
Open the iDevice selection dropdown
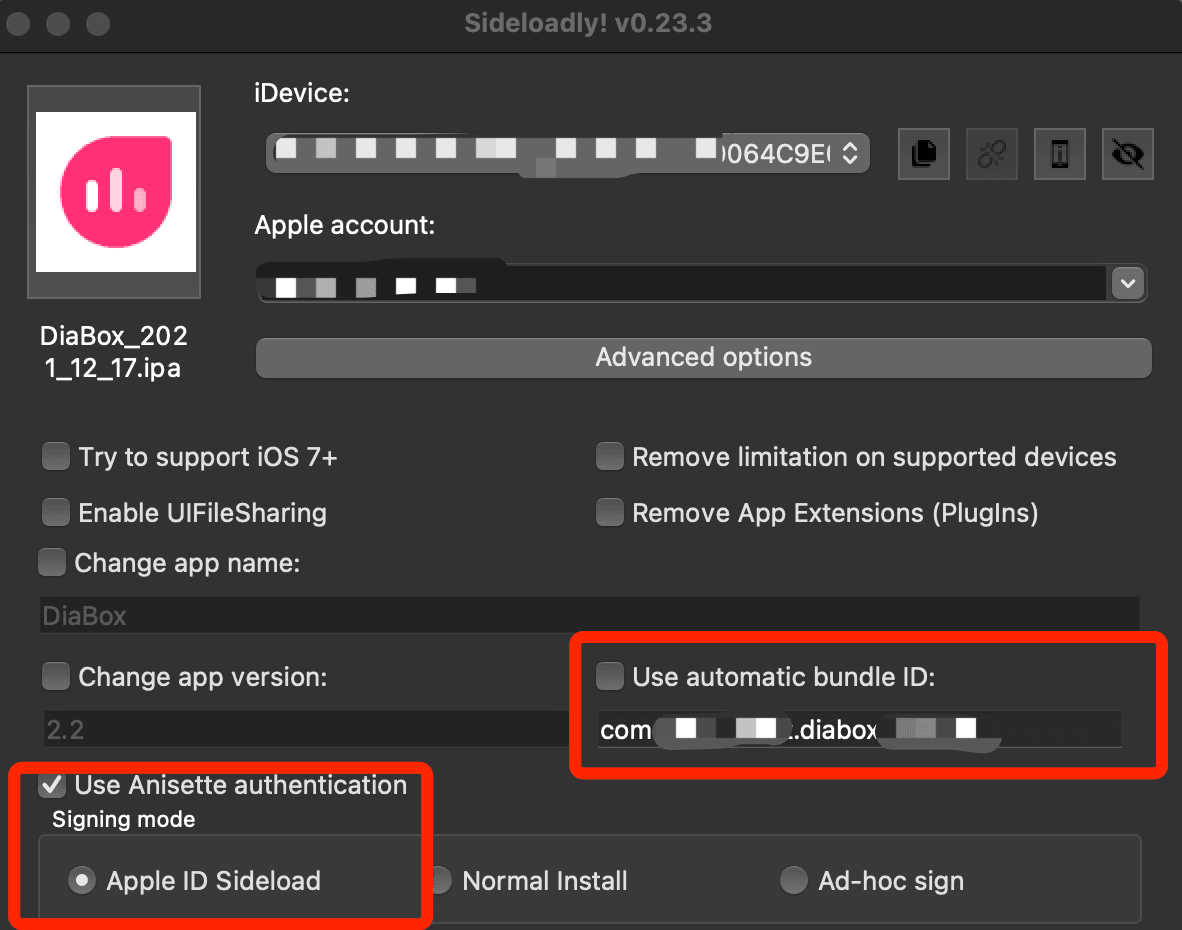coord(568,154)
